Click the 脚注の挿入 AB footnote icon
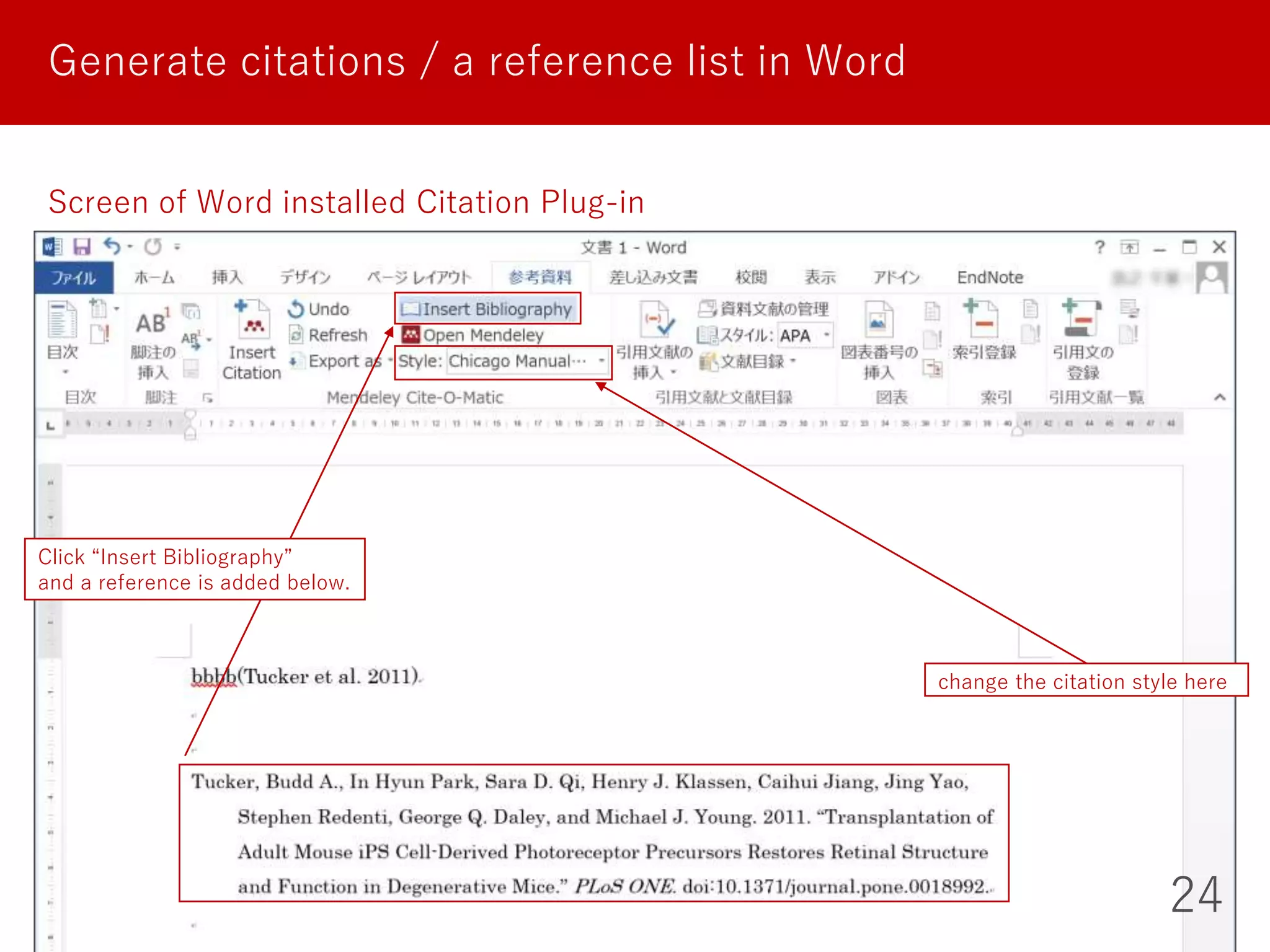Screen dimensions: 1270x952 pos(153,322)
